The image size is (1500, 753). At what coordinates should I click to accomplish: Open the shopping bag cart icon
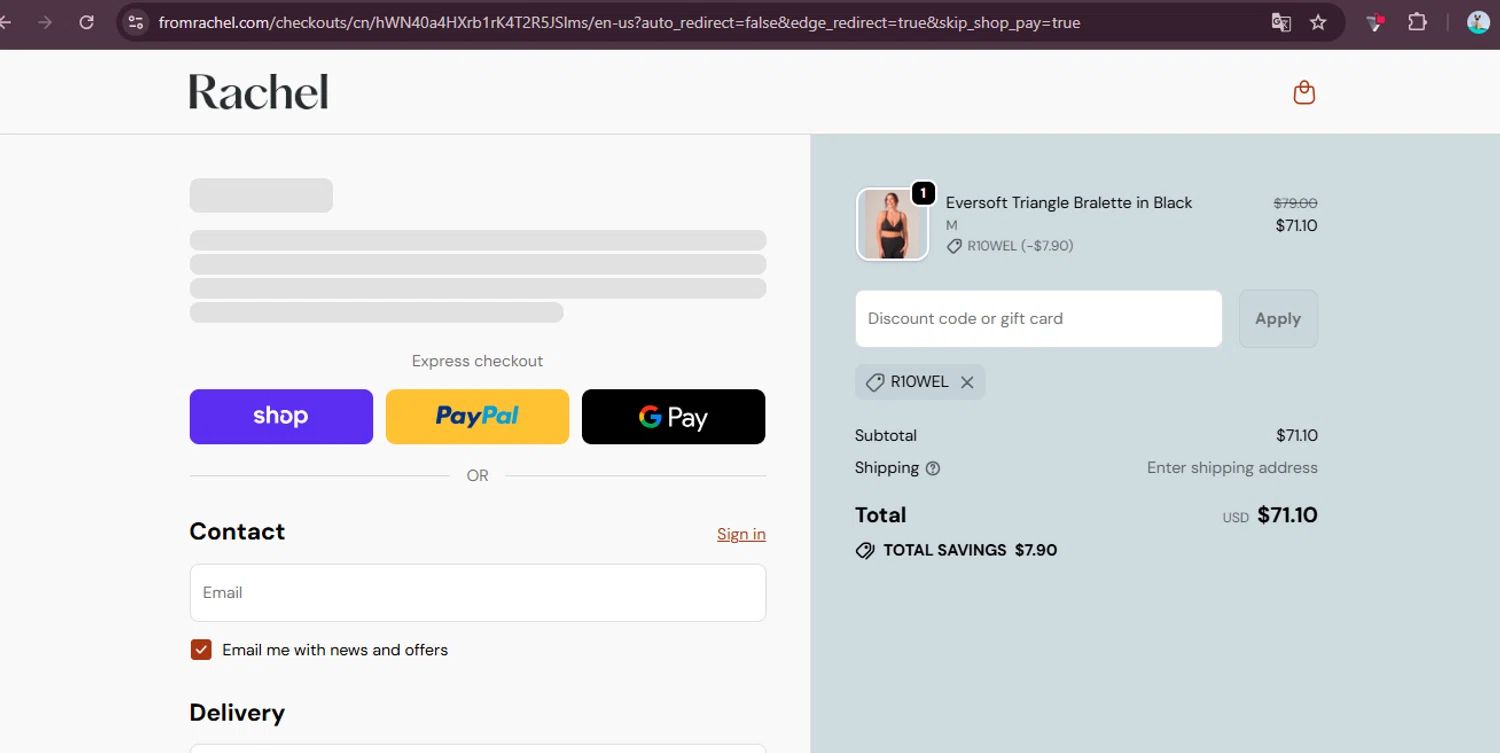tap(1304, 93)
